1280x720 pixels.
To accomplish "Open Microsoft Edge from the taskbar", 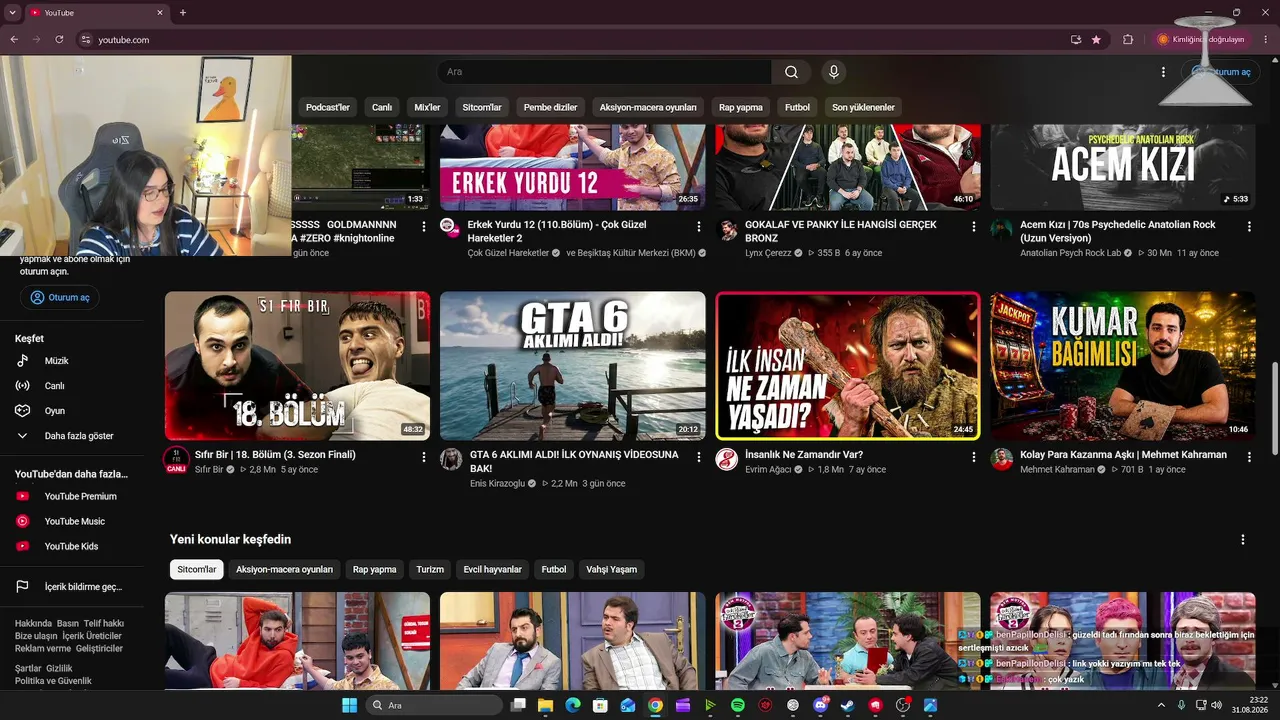I will [573, 705].
